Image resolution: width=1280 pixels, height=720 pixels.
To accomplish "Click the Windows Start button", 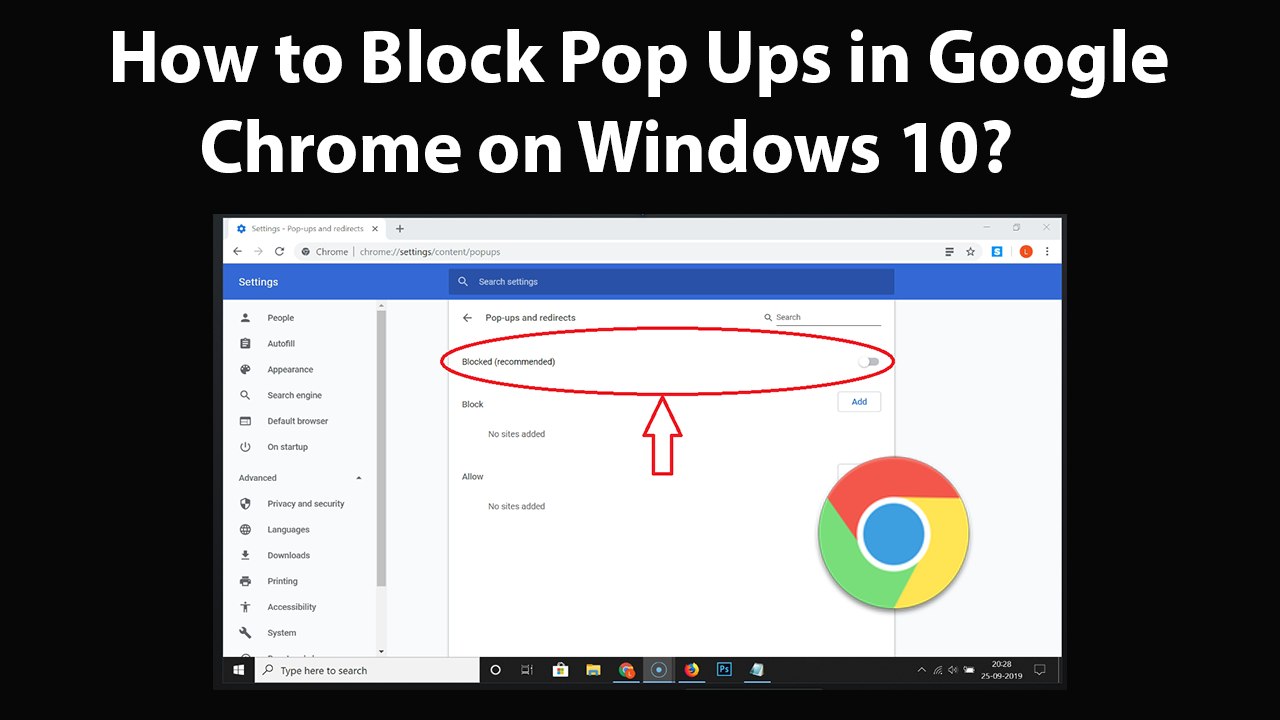I will [240, 670].
